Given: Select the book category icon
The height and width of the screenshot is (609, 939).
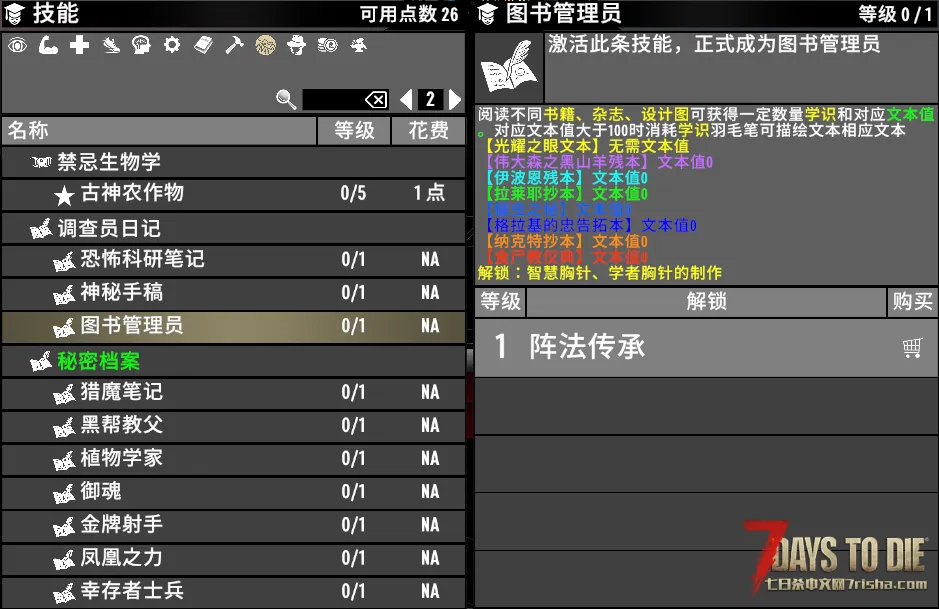Looking at the screenshot, I should tap(203, 45).
